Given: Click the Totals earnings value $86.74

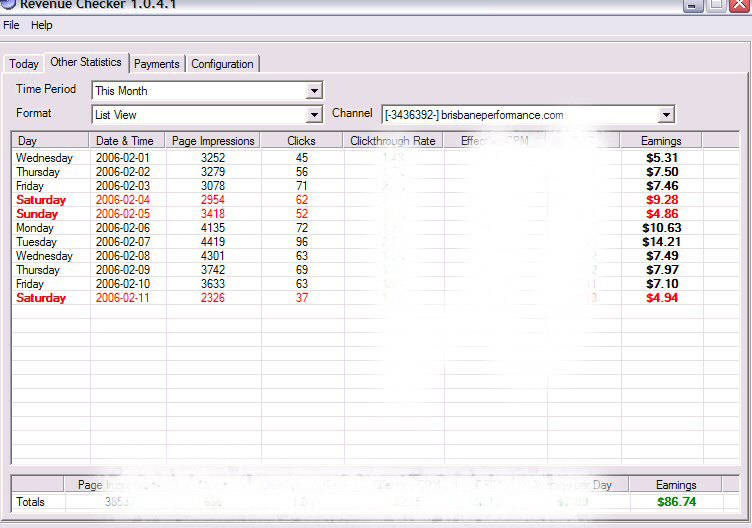Looking at the screenshot, I should (675, 502).
